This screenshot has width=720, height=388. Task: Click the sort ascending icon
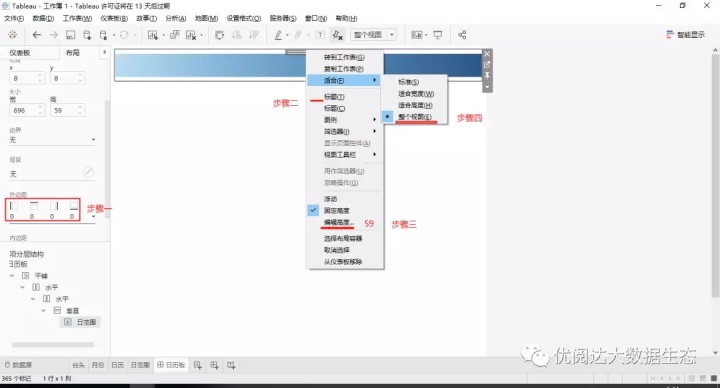[237, 35]
